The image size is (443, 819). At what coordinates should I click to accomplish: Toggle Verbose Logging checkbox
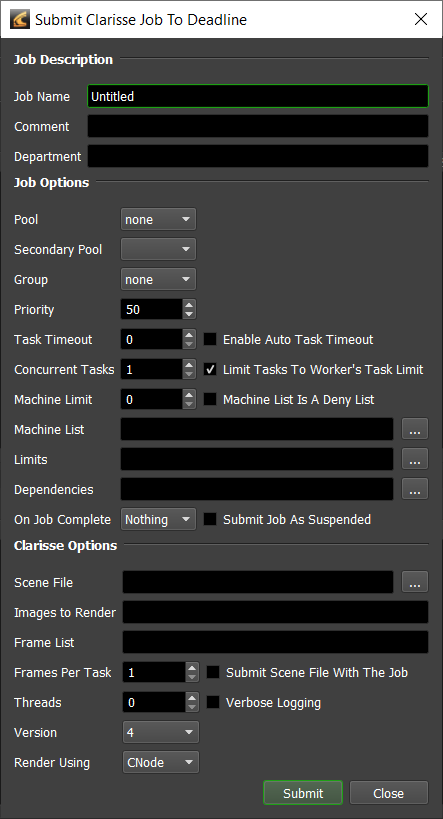(213, 703)
